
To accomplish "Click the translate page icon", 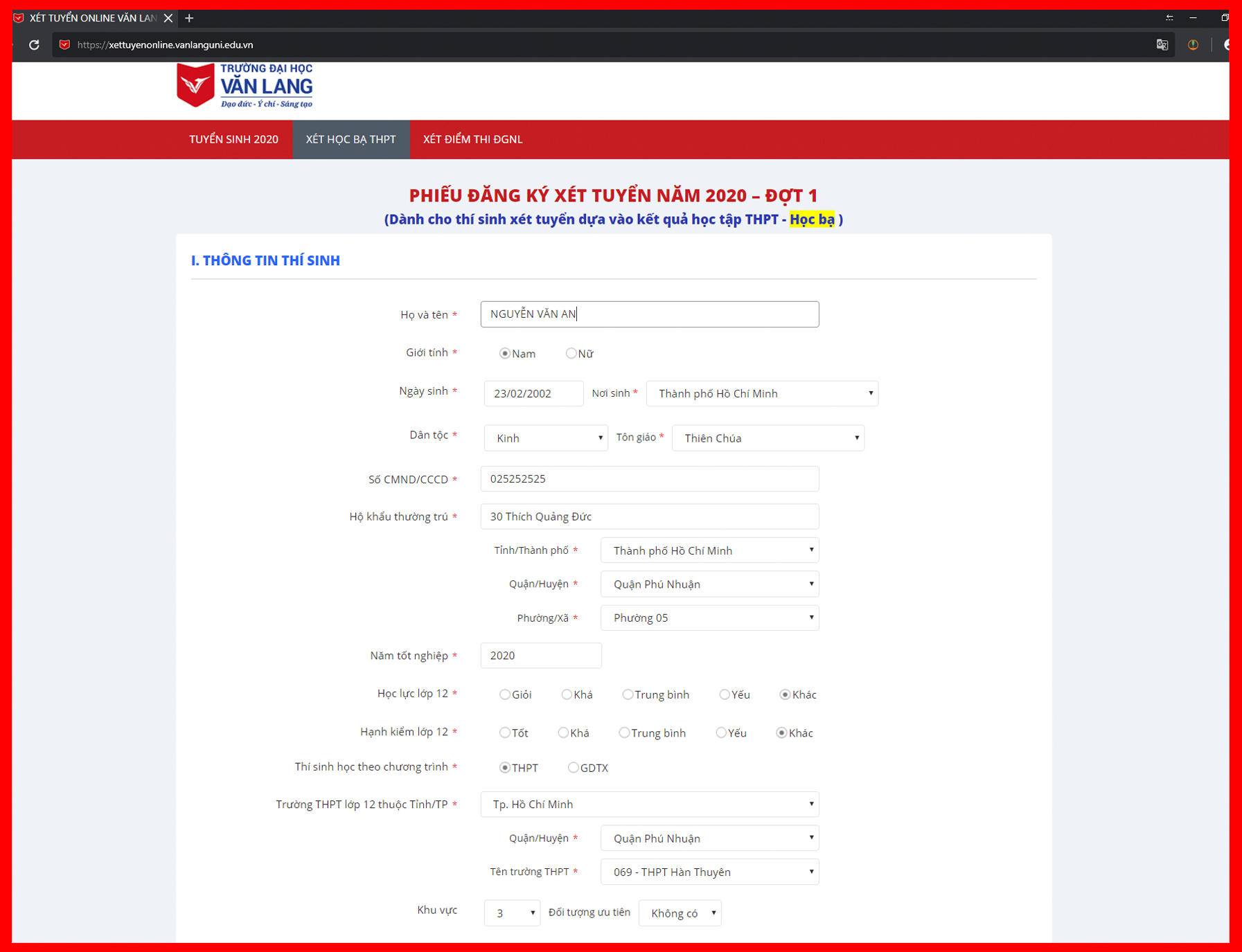I will (x=1162, y=45).
